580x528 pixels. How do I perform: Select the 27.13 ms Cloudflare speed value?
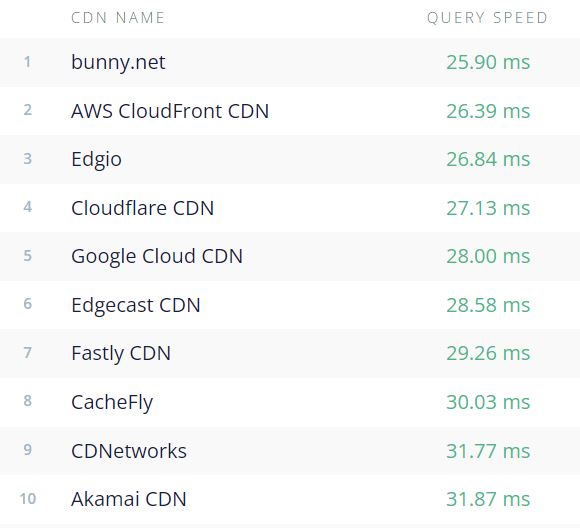tap(488, 208)
